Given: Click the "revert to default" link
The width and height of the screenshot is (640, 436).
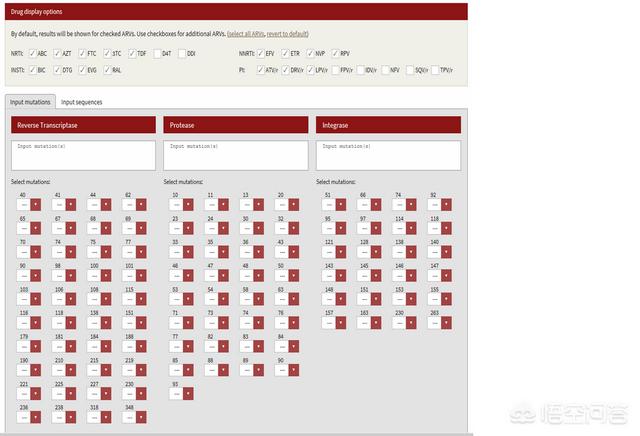Looking at the screenshot, I should point(294,34).
